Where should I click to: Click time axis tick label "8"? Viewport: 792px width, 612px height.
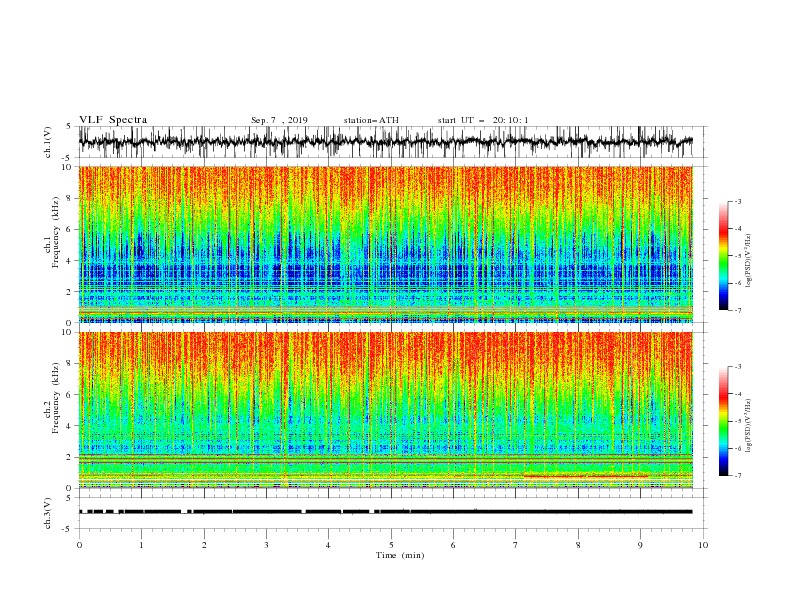tap(578, 545)
